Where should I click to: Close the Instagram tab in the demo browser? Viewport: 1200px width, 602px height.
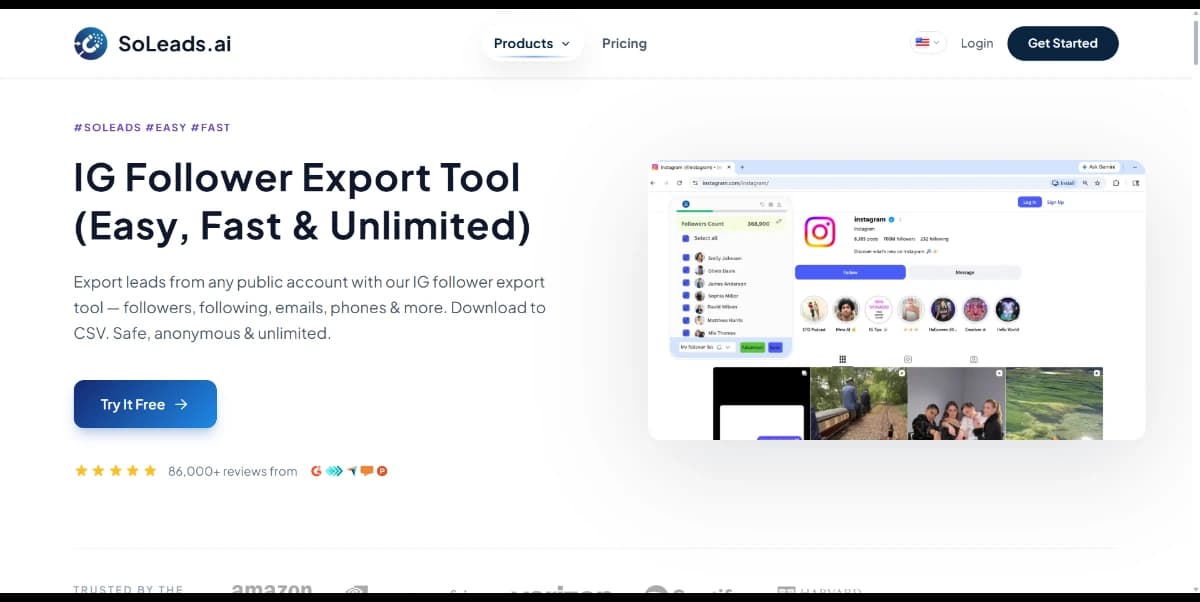tap(729, 167)
